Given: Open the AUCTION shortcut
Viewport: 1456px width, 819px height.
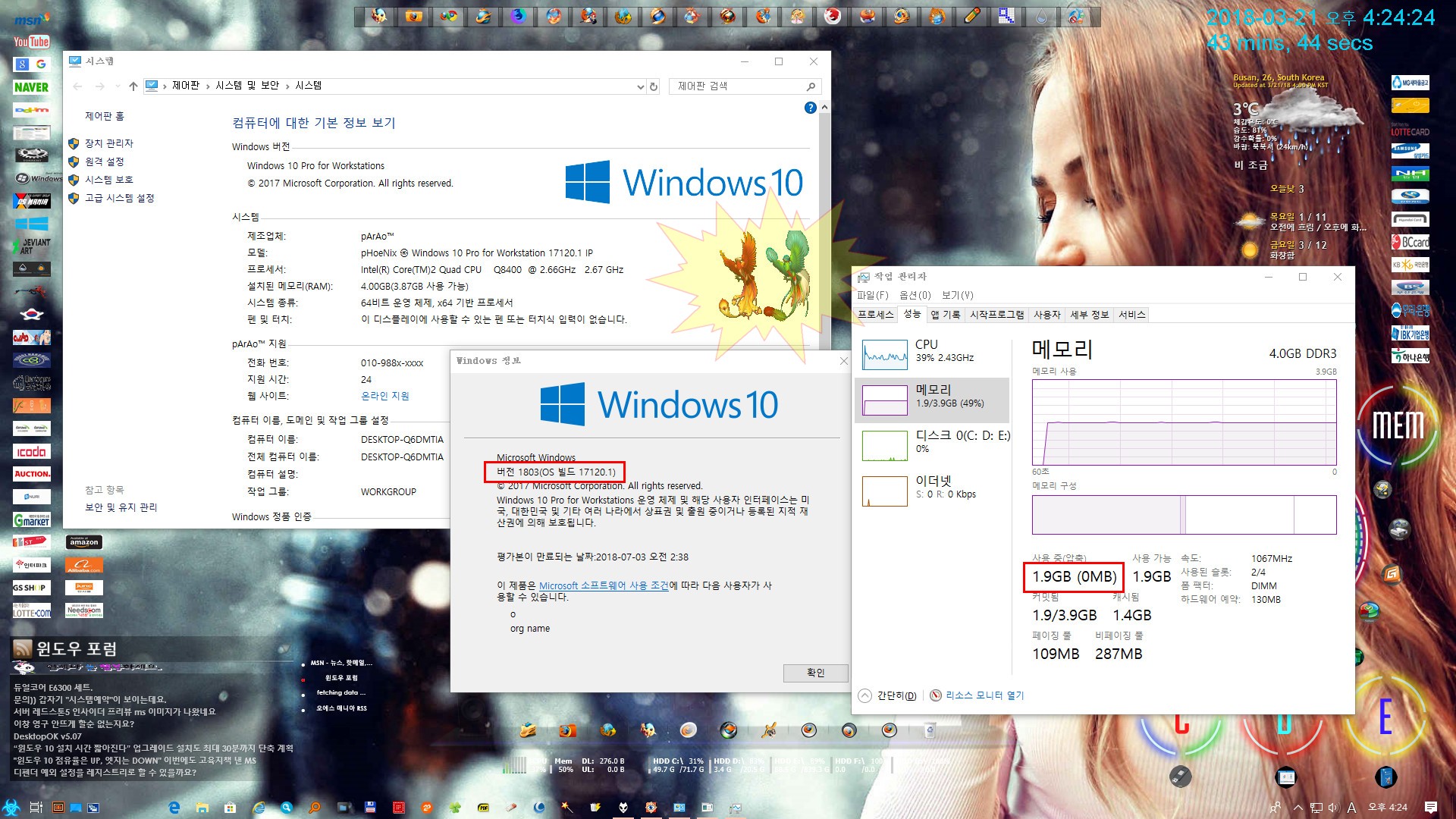Looking at the screenshot, I should point(31,474).
